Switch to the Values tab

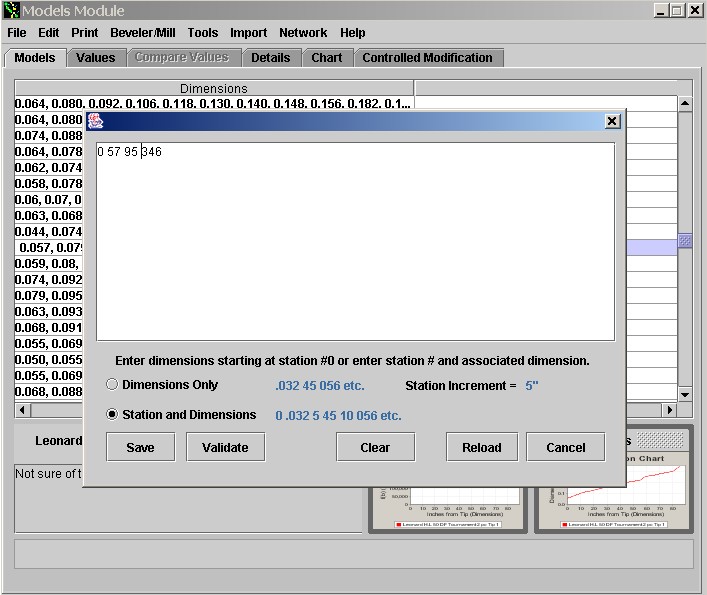96,58
